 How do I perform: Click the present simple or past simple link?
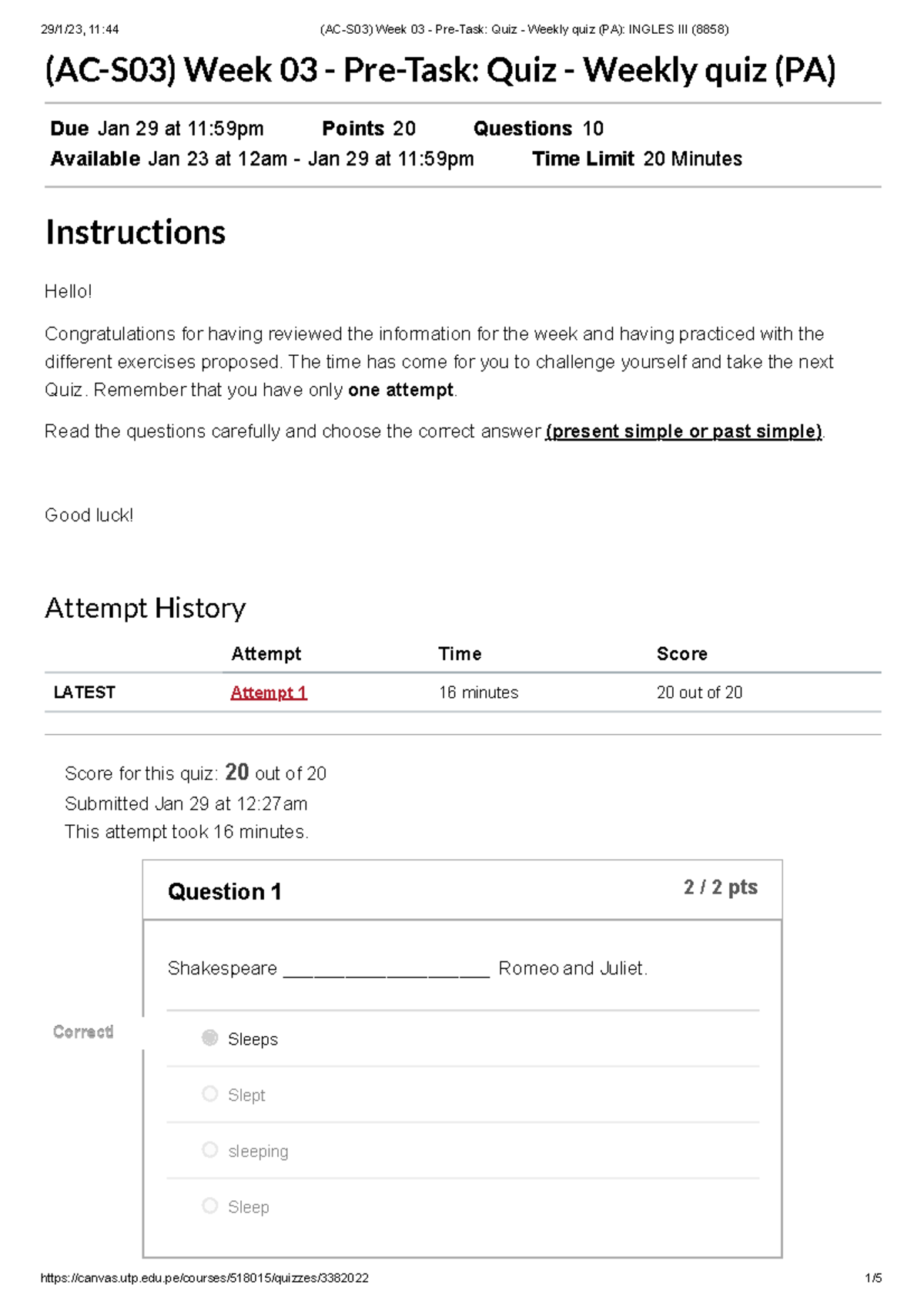pos(682,431)
